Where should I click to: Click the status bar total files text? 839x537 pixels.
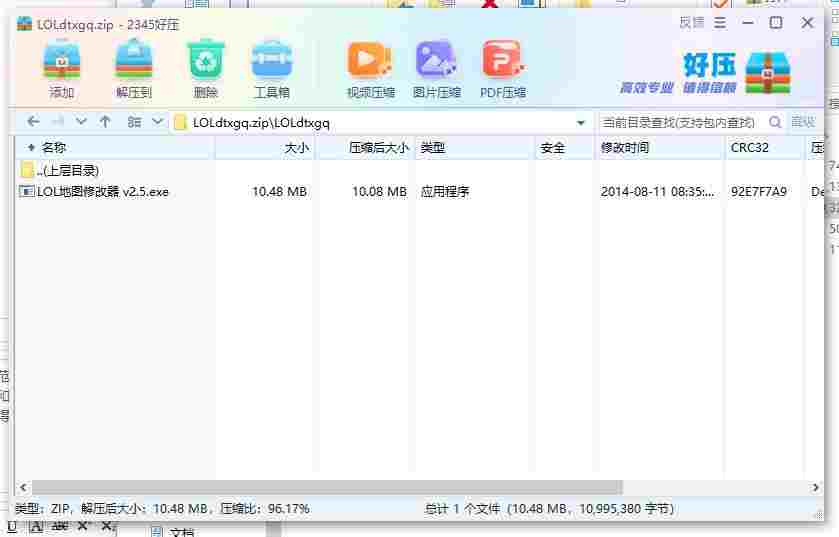click(550, 509)
